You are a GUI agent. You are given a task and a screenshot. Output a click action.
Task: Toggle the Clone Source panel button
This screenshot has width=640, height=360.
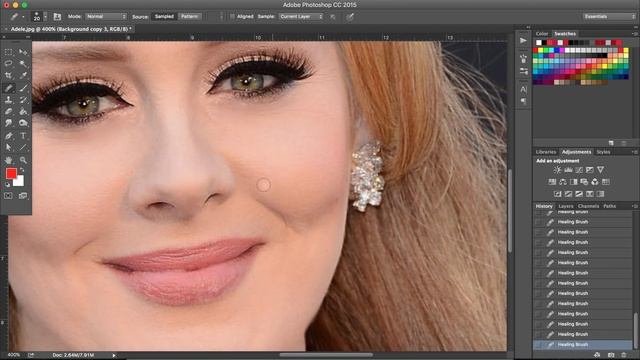tap(57, 17)
